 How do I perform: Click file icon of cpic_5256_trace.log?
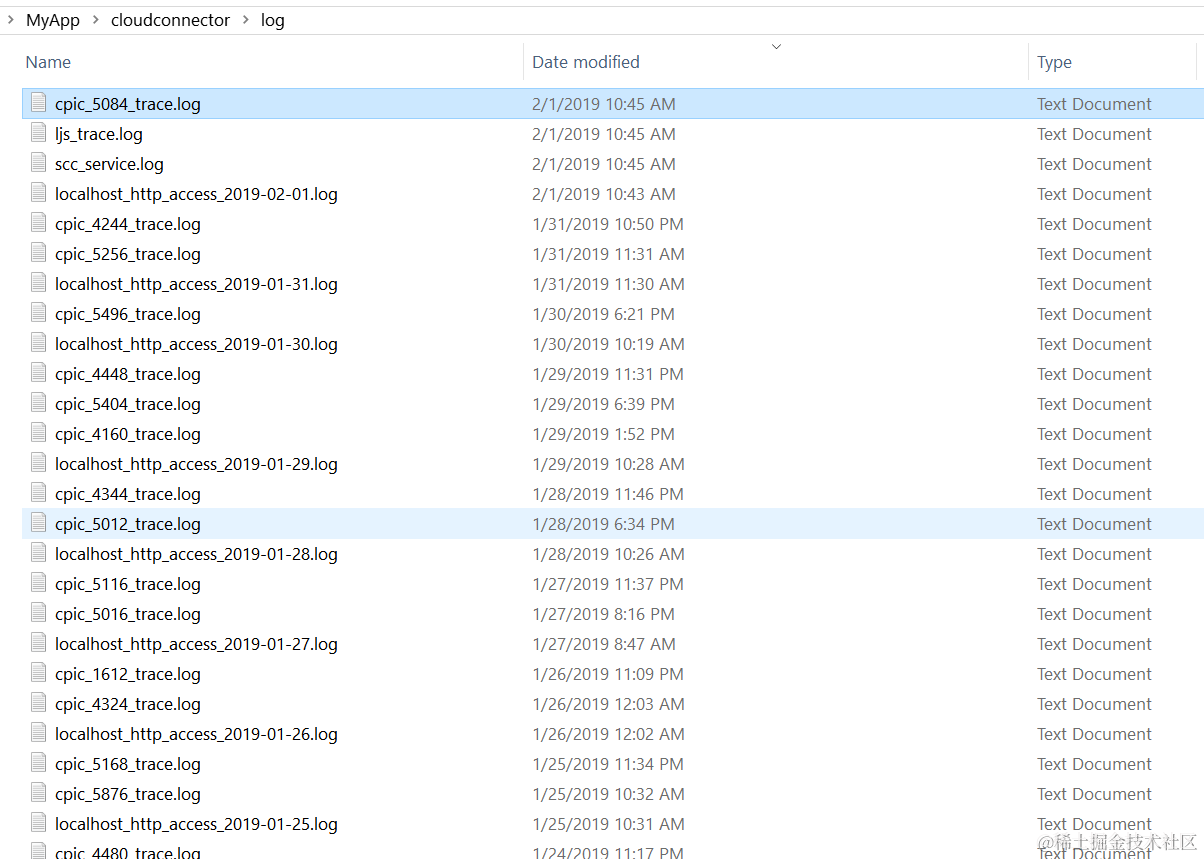click(39, 253)
